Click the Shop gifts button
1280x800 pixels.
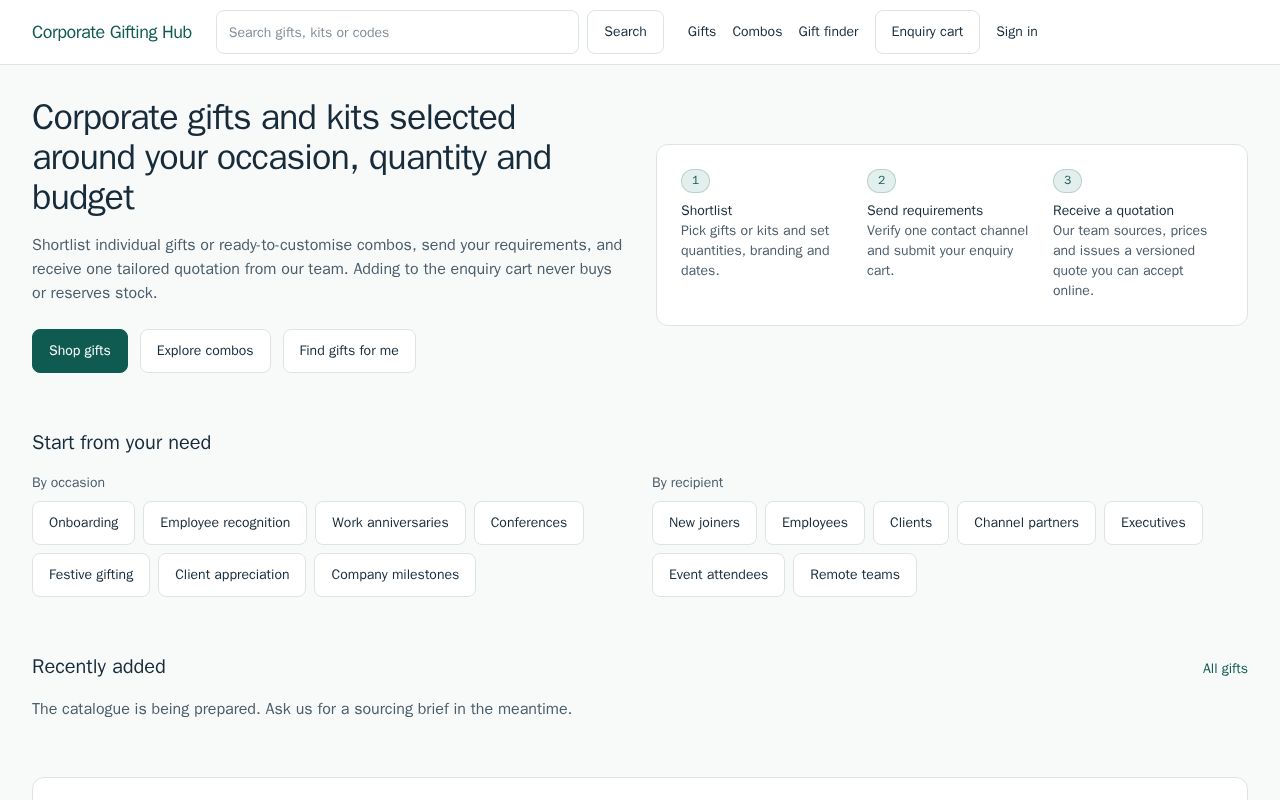(80, 351)
